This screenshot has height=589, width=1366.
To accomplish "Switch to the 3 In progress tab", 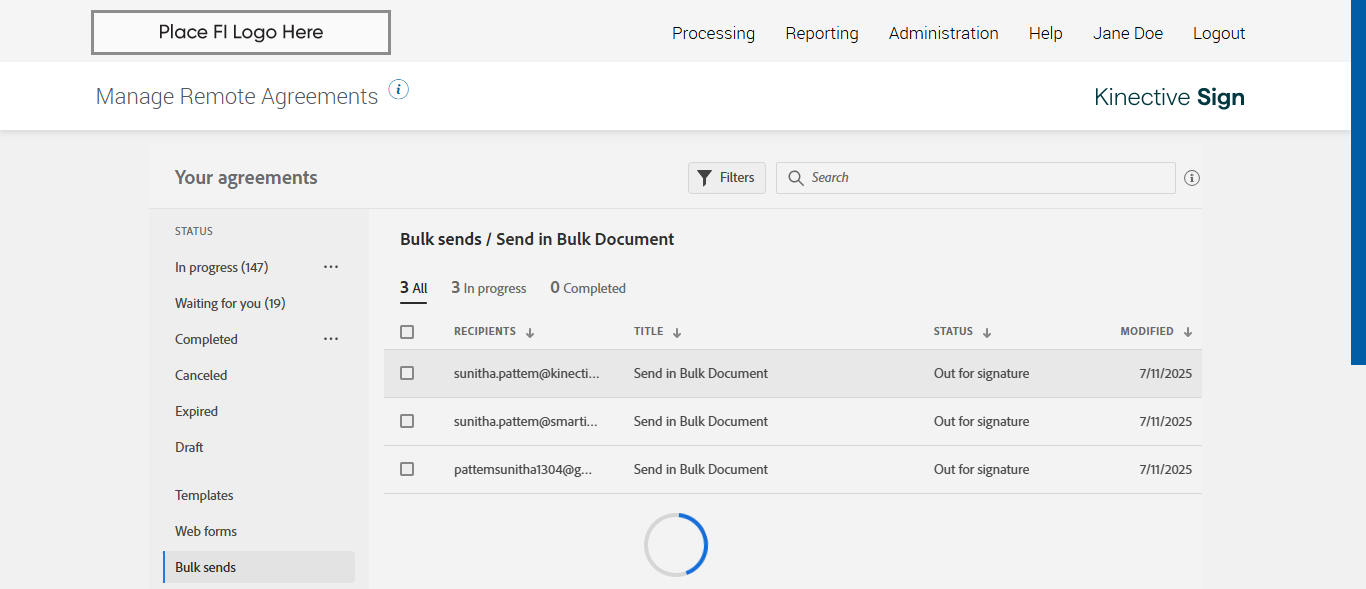I will [488, 288].
